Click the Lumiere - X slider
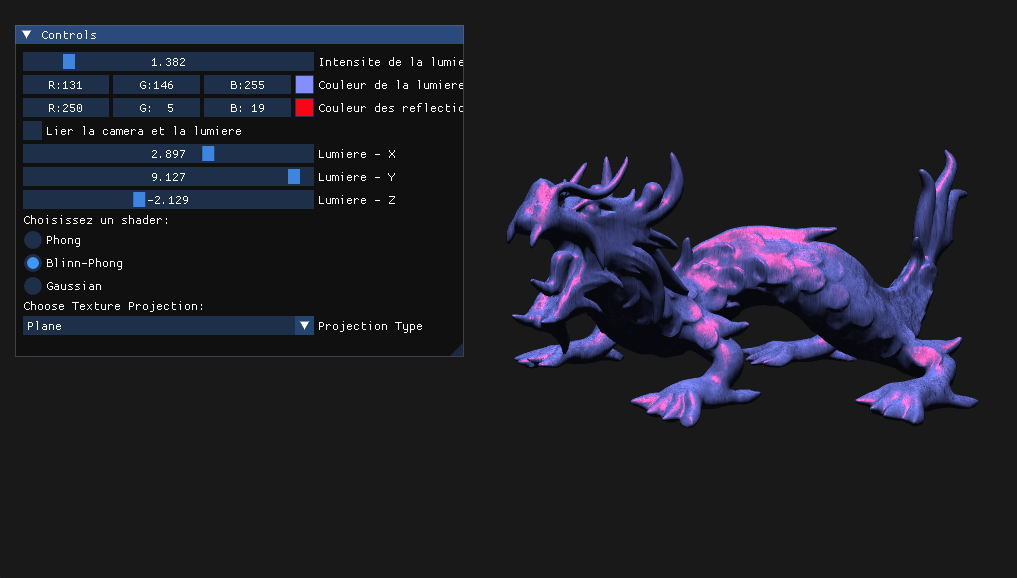 tap(168, 154)
